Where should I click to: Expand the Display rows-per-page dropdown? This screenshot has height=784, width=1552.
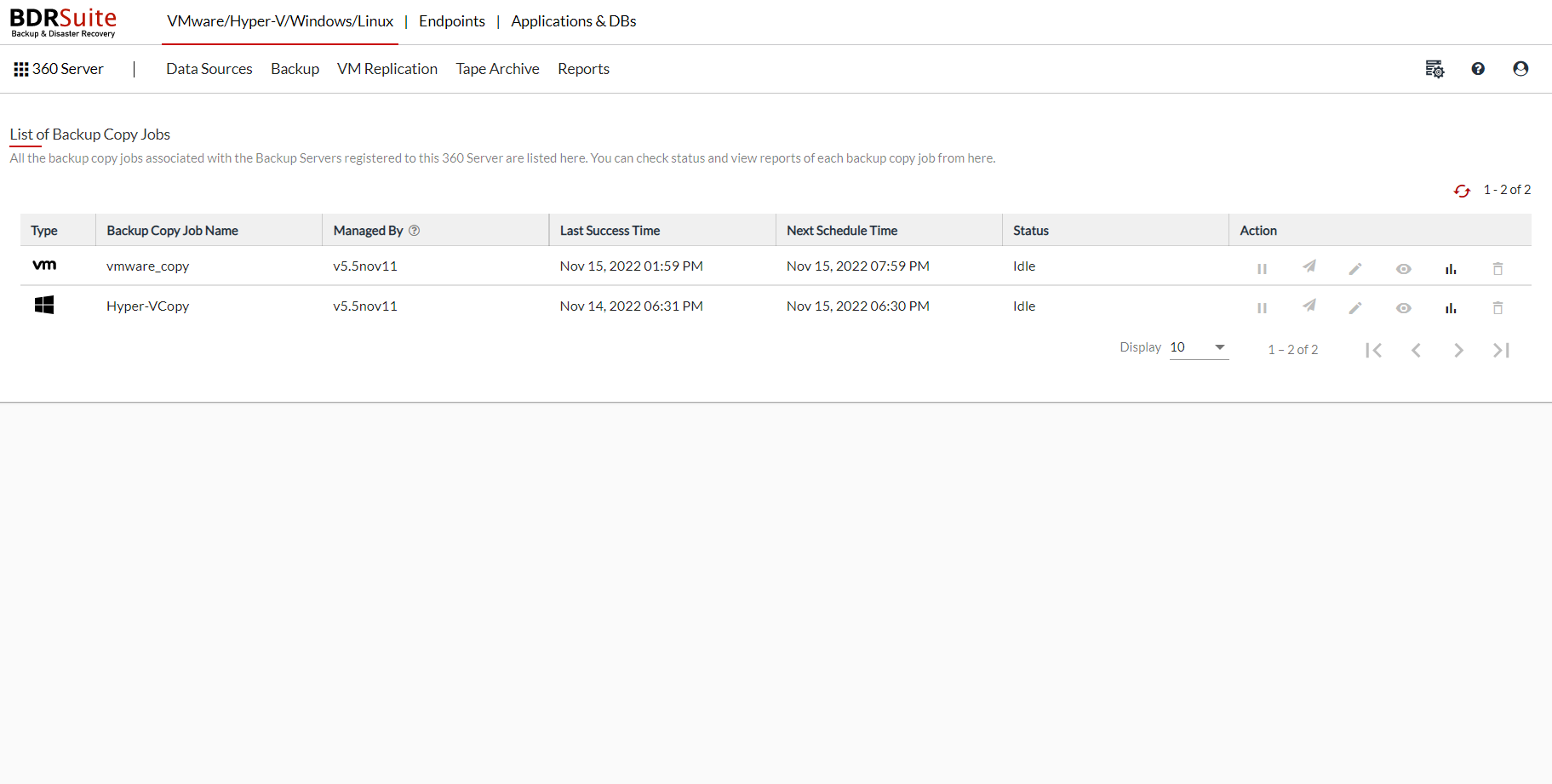(1199, 347)
